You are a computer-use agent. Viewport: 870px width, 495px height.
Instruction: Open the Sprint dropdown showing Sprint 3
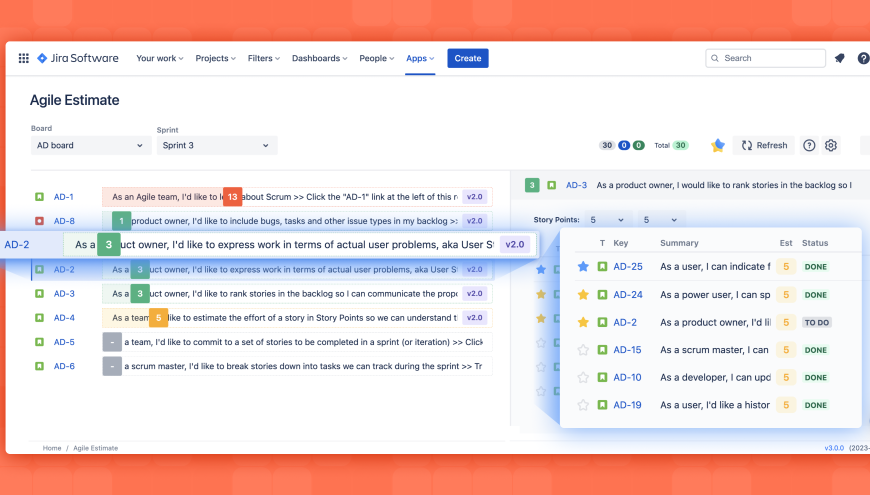pos(217,145)
